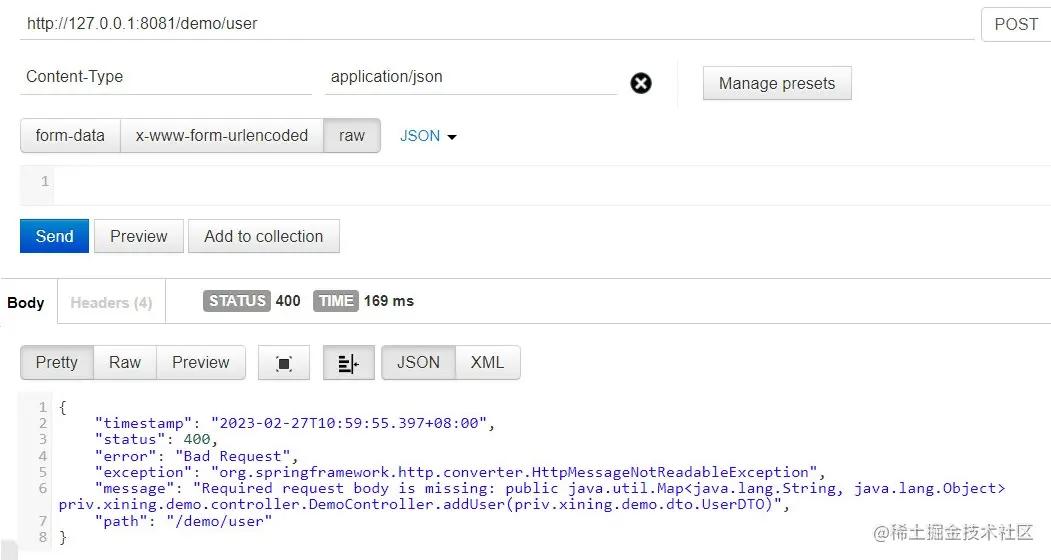
Task: Open Manage presets
Action: [777, 84]
